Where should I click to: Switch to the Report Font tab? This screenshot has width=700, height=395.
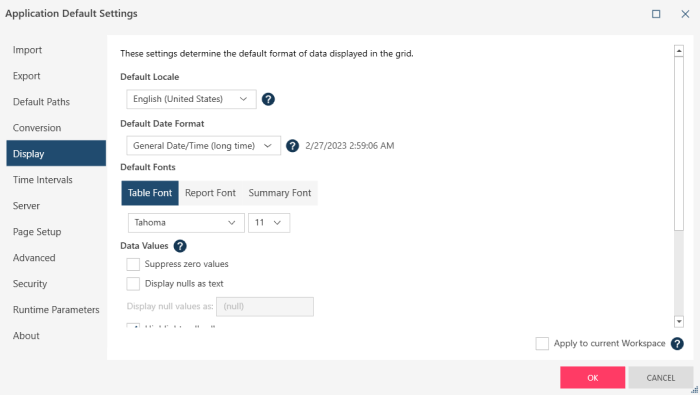pos(210,193)
